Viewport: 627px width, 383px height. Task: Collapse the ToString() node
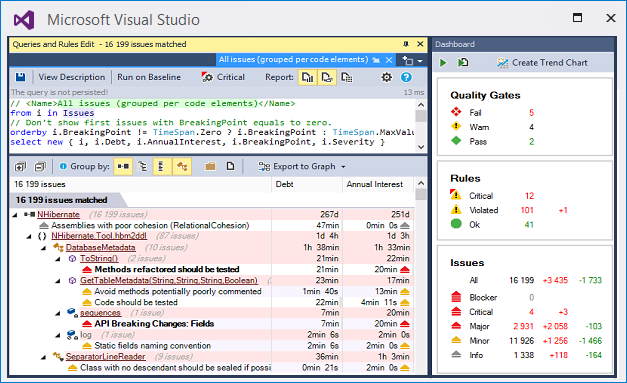(58, 259)
